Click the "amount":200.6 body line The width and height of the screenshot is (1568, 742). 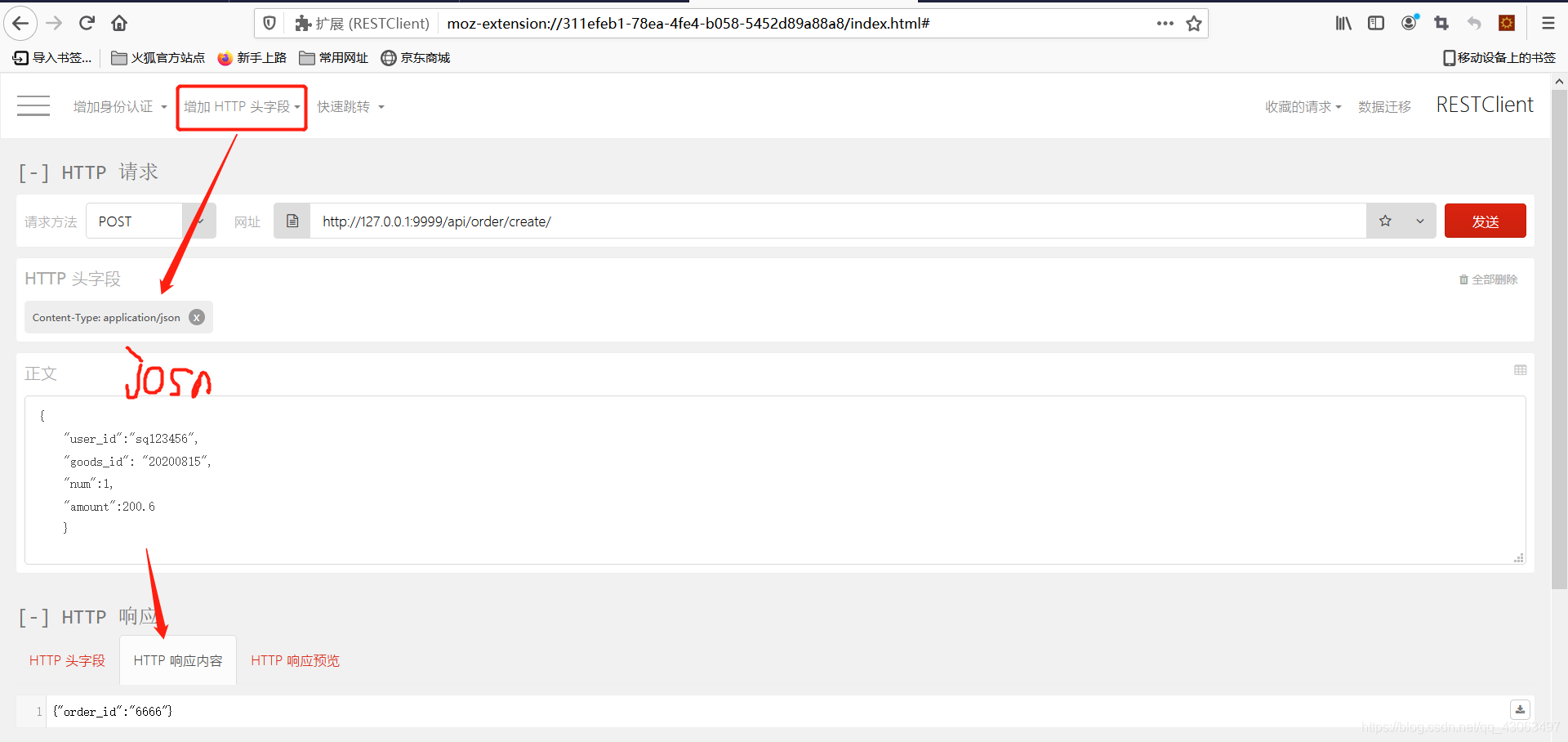(x=109, y=507)
